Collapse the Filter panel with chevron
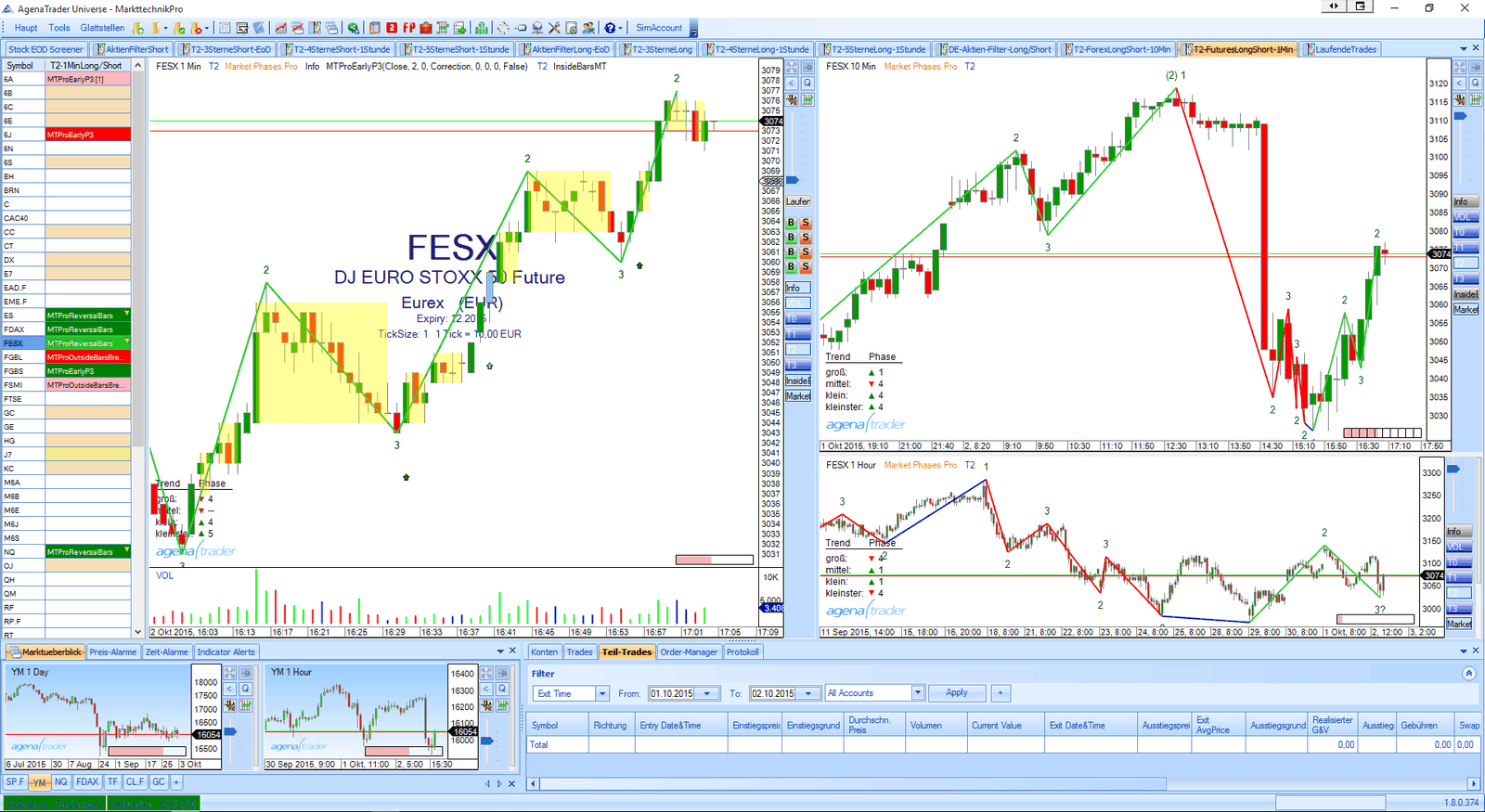Image resolution: width=1485 pixels, height=812 pixels. [x=1468, y=674]
